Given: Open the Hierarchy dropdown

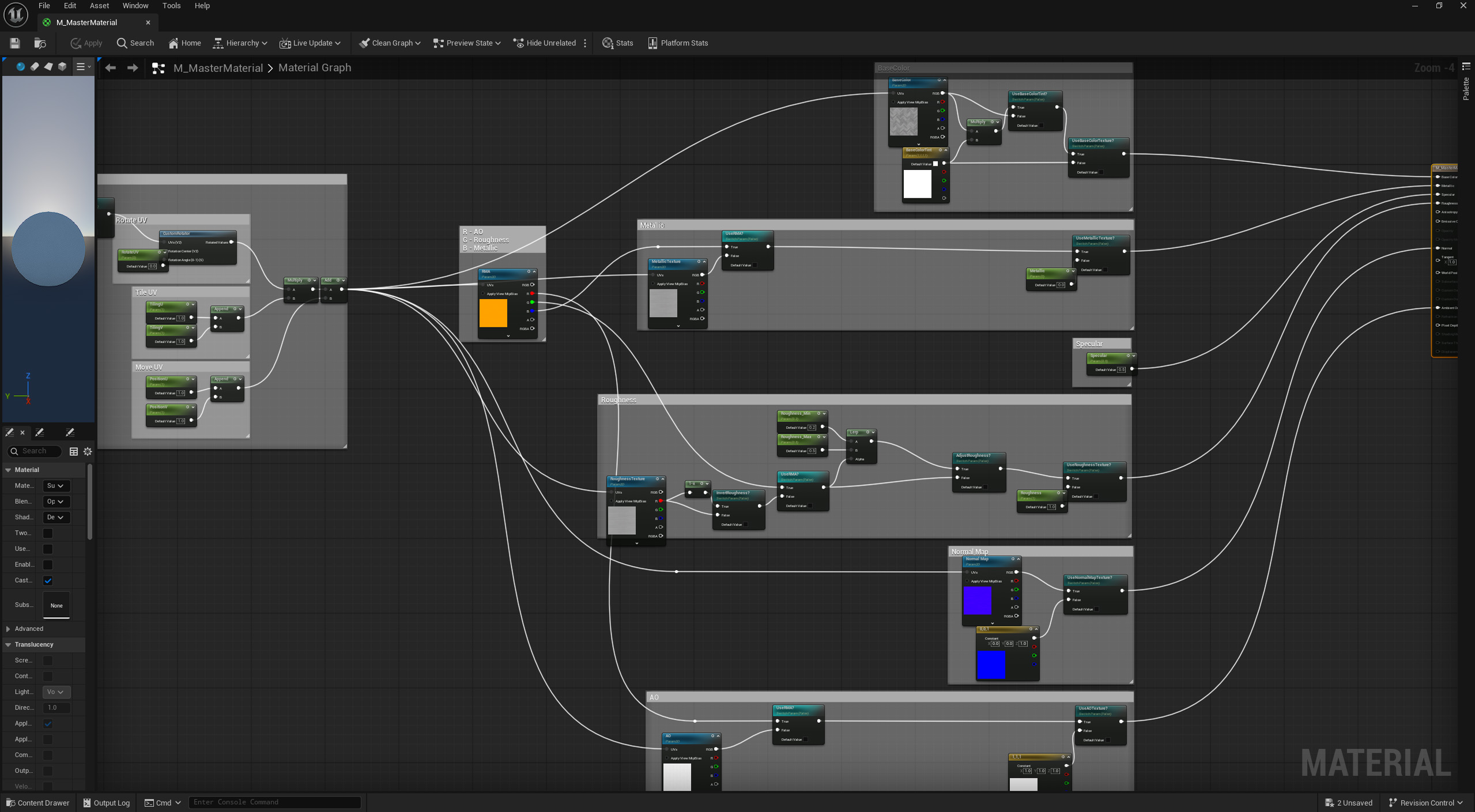Looking at the screenshot, I should (240, 43).
